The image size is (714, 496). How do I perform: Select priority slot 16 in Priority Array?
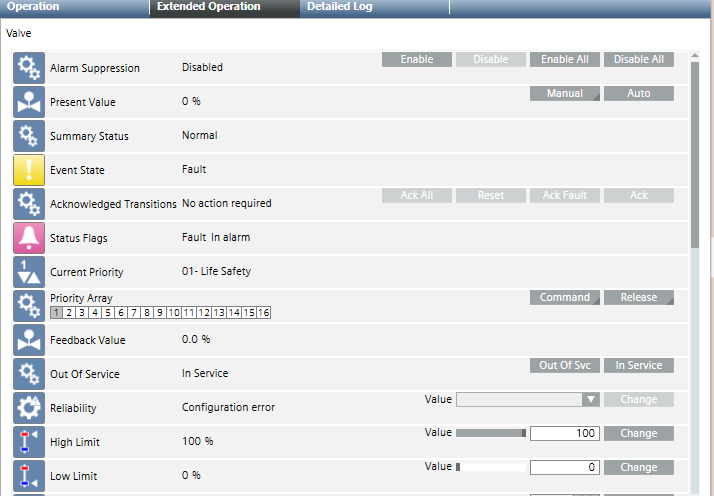click(264, 313)
